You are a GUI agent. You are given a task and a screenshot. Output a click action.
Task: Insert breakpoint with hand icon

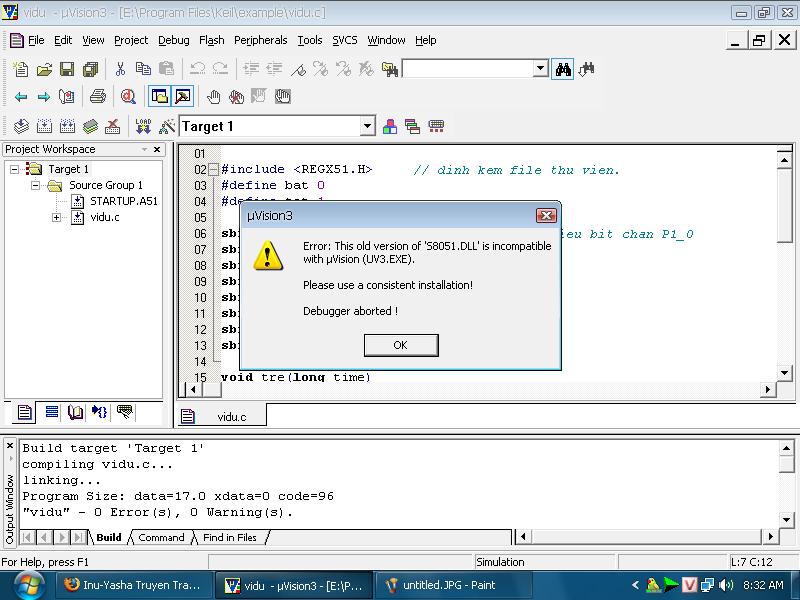point(213,96)
